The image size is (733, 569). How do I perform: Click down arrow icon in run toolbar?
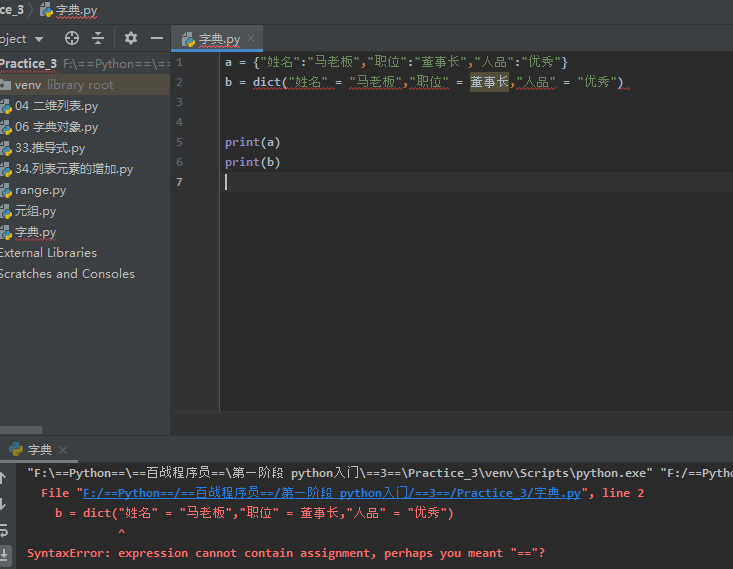(x=3, y=504)
